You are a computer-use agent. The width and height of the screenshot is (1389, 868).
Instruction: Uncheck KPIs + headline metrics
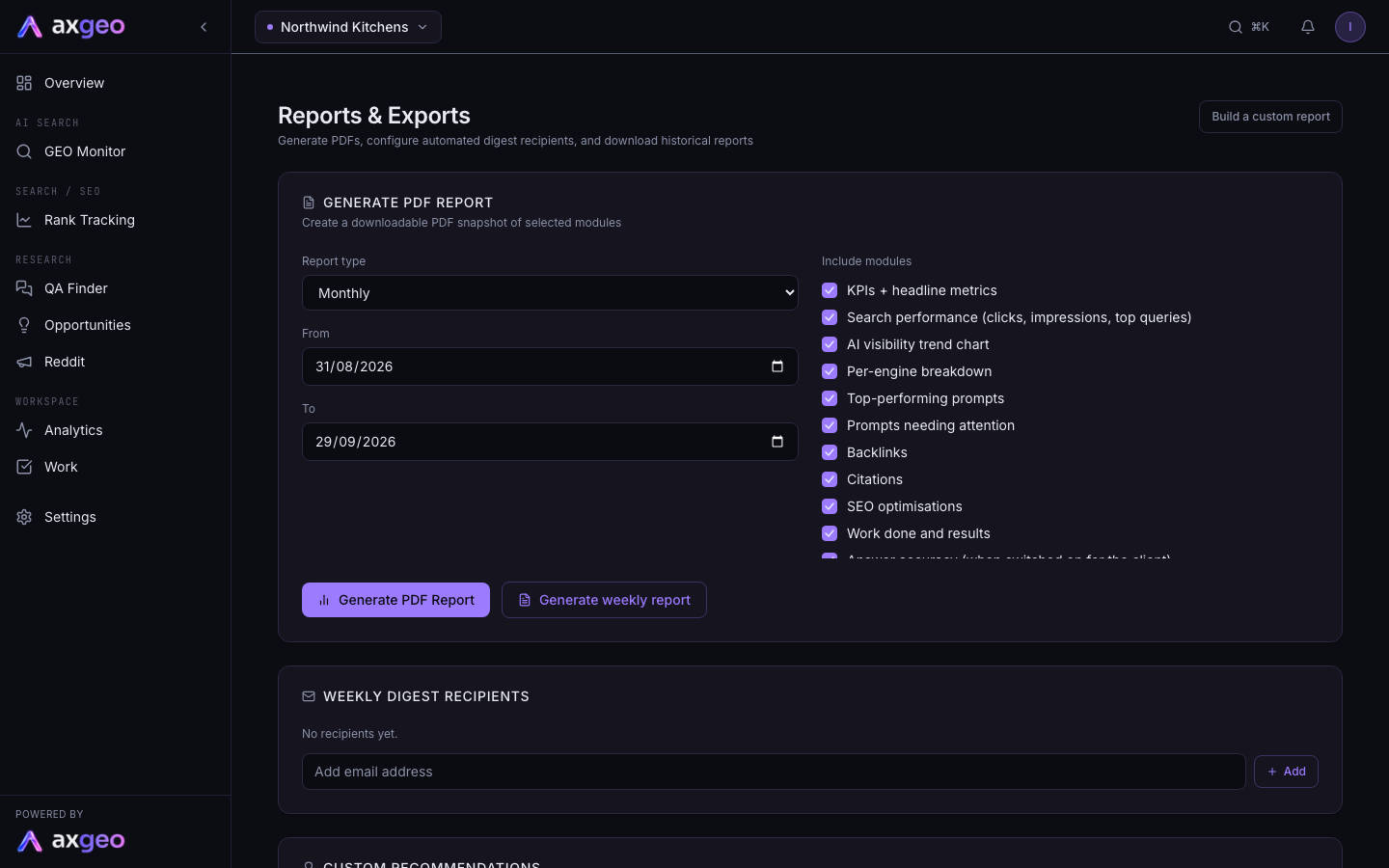(x=830, y=290)
